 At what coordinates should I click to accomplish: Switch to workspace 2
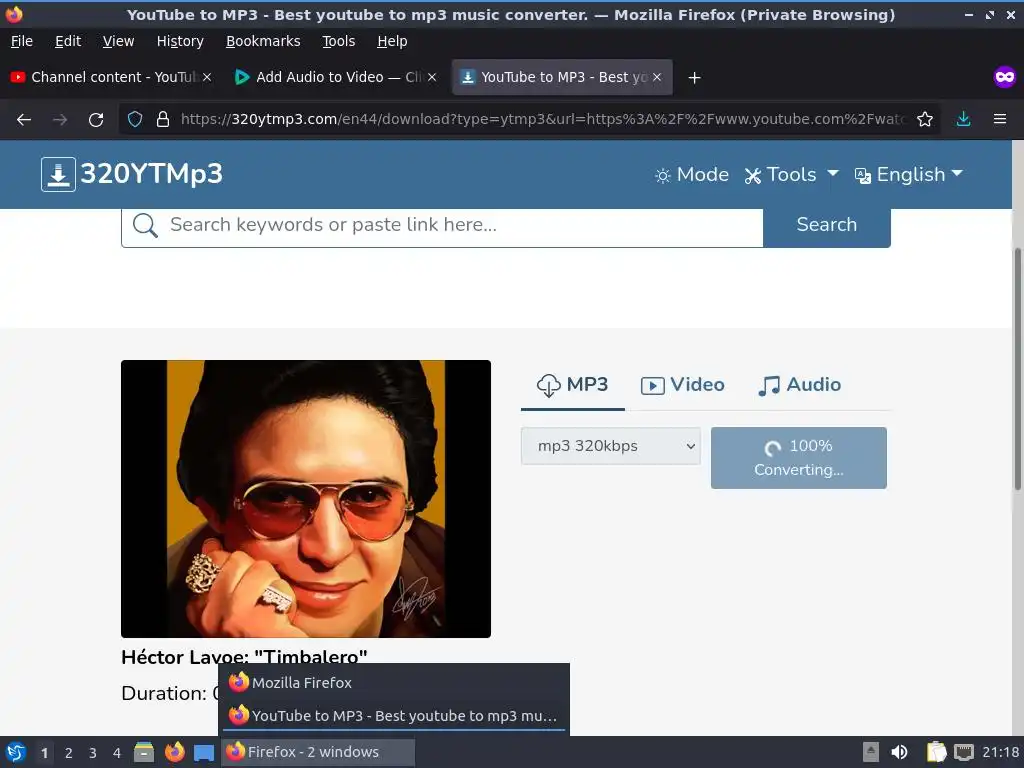click(69, 753)
